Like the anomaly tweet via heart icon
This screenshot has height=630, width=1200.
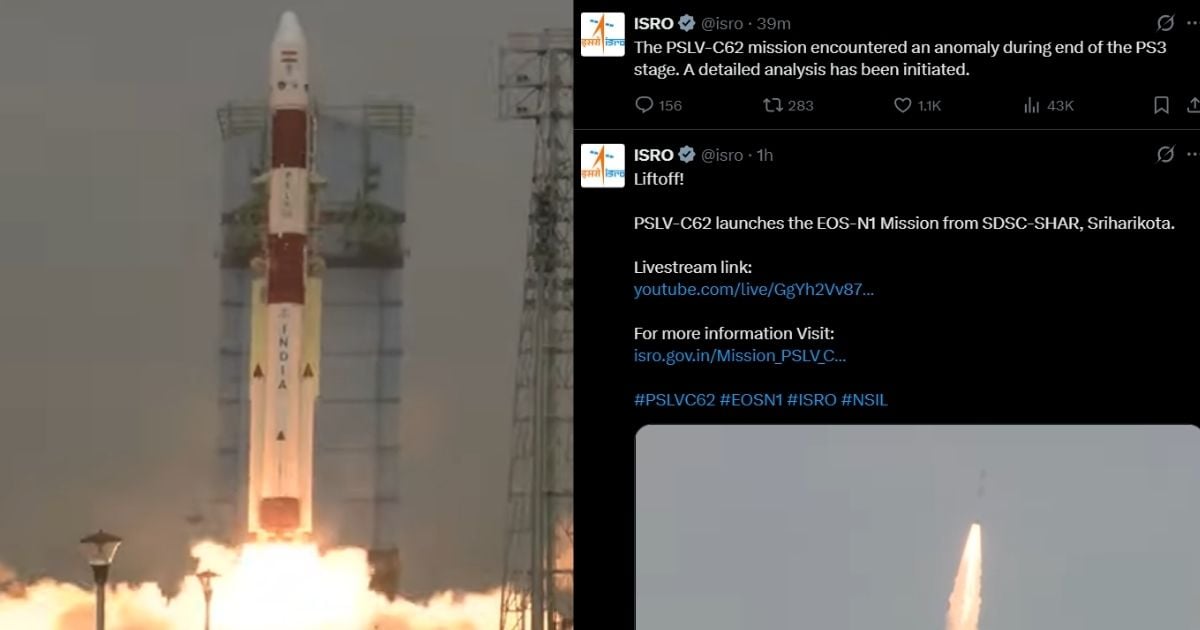(902, 105)
